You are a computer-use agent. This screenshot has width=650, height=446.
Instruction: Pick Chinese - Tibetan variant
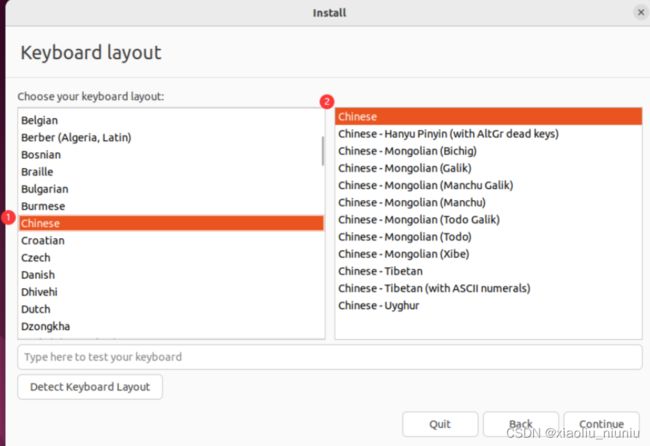coord(488,271)
